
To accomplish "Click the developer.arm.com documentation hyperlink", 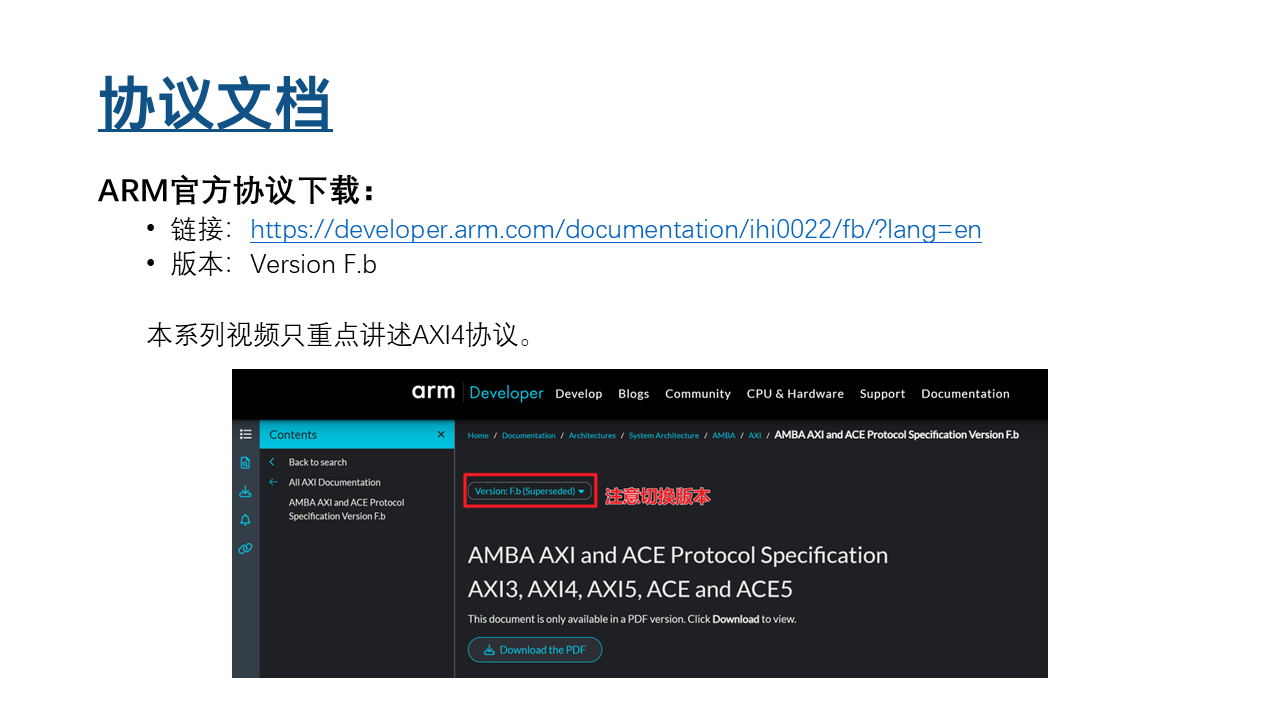I will [x=615, y=230].
